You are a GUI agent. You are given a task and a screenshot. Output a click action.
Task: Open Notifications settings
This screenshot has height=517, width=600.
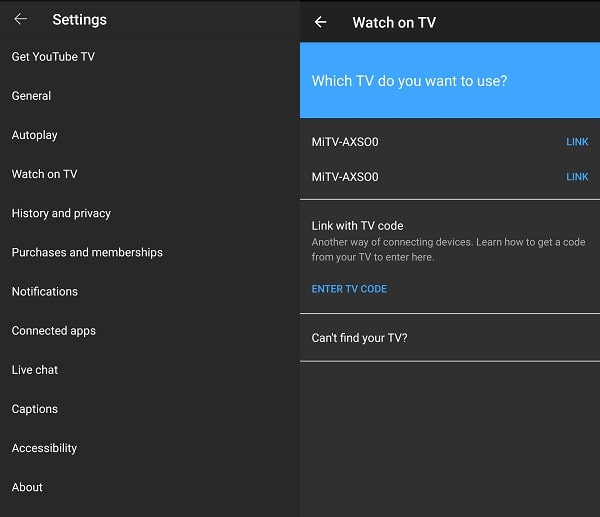tap(150, 292)
